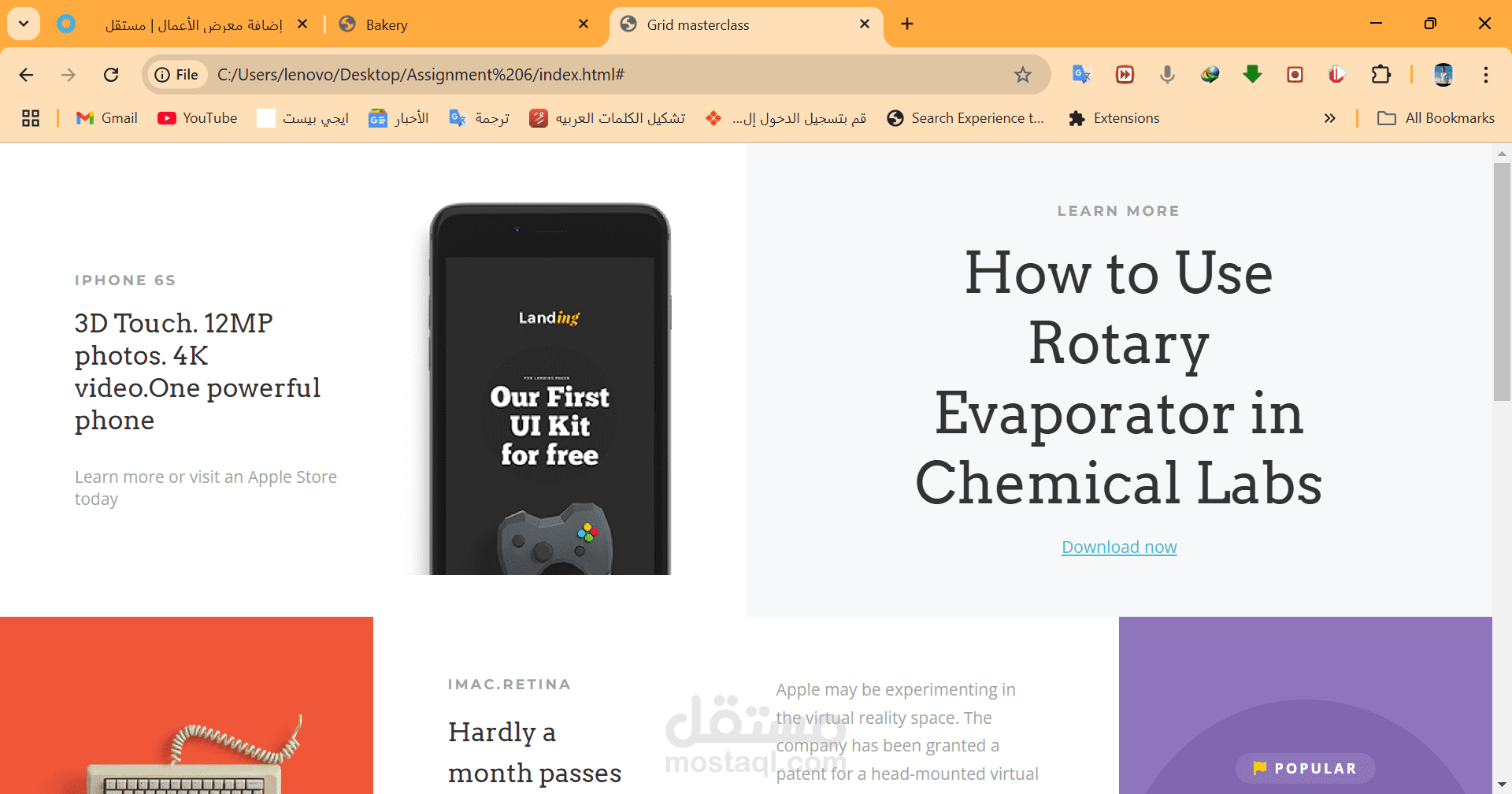Reload the current page
1512x794 pixels.
point(111,75)
